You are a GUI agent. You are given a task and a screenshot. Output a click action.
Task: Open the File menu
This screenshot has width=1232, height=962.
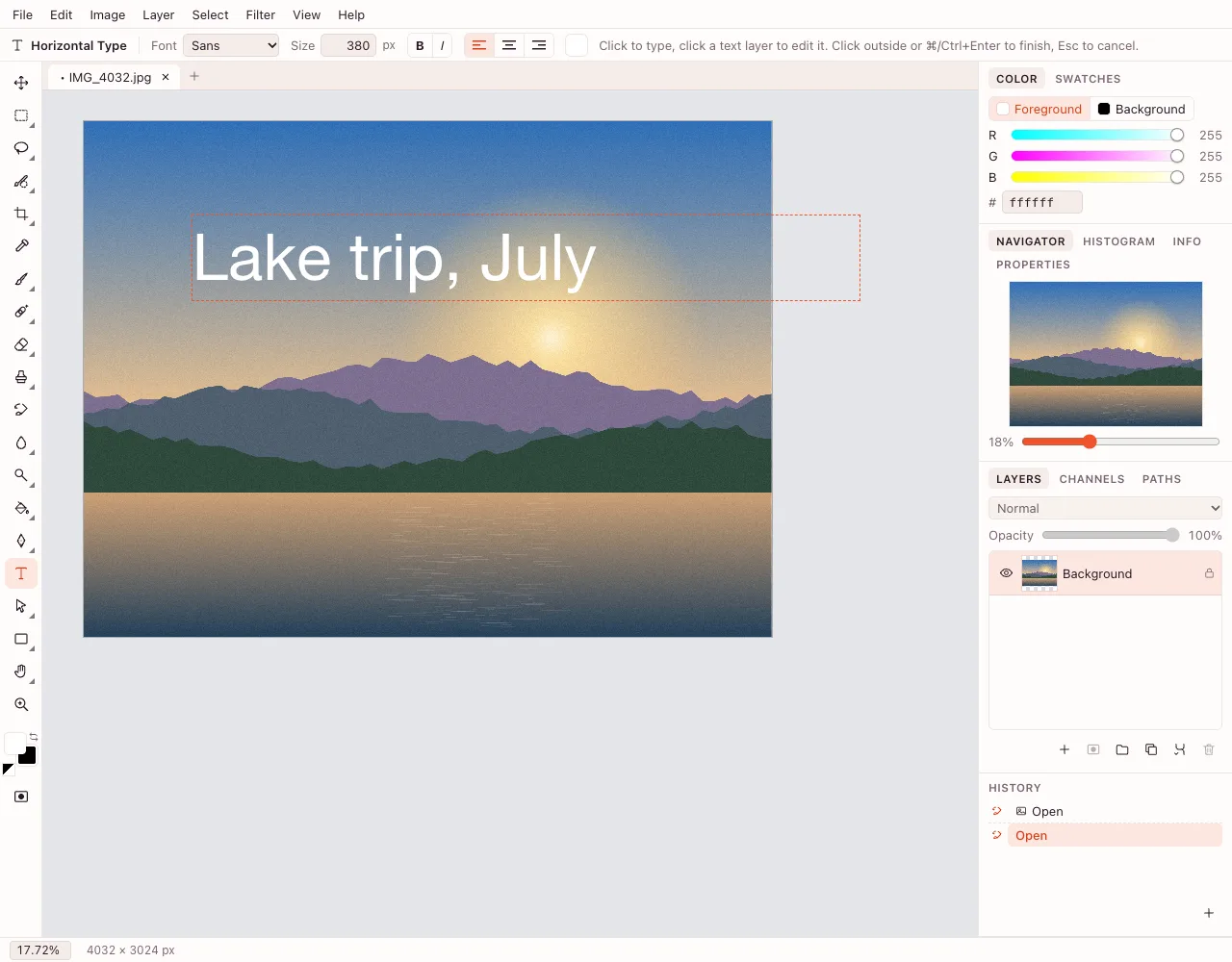(22, 14)
